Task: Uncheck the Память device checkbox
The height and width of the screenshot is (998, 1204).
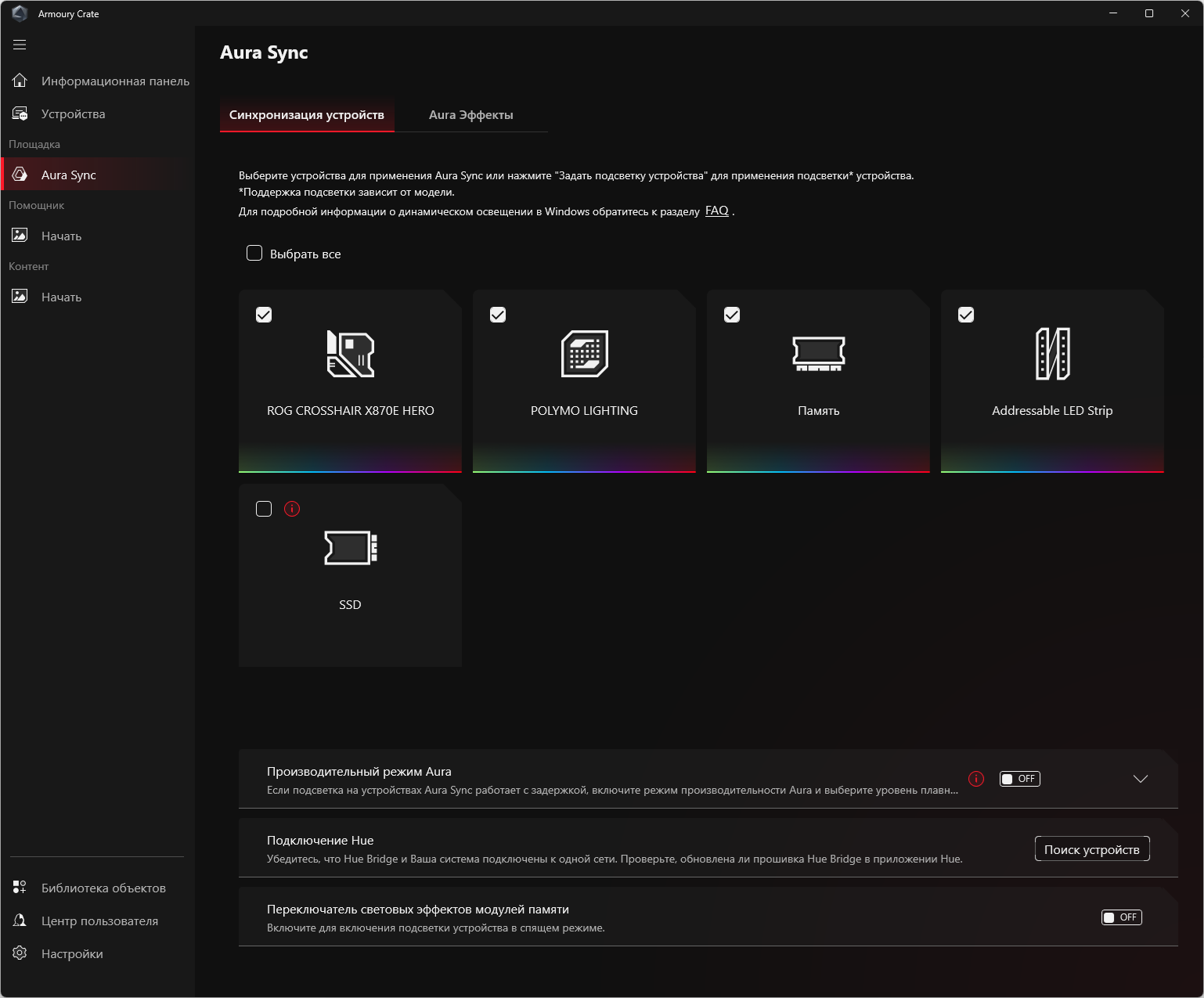Action: click(732, 315)
